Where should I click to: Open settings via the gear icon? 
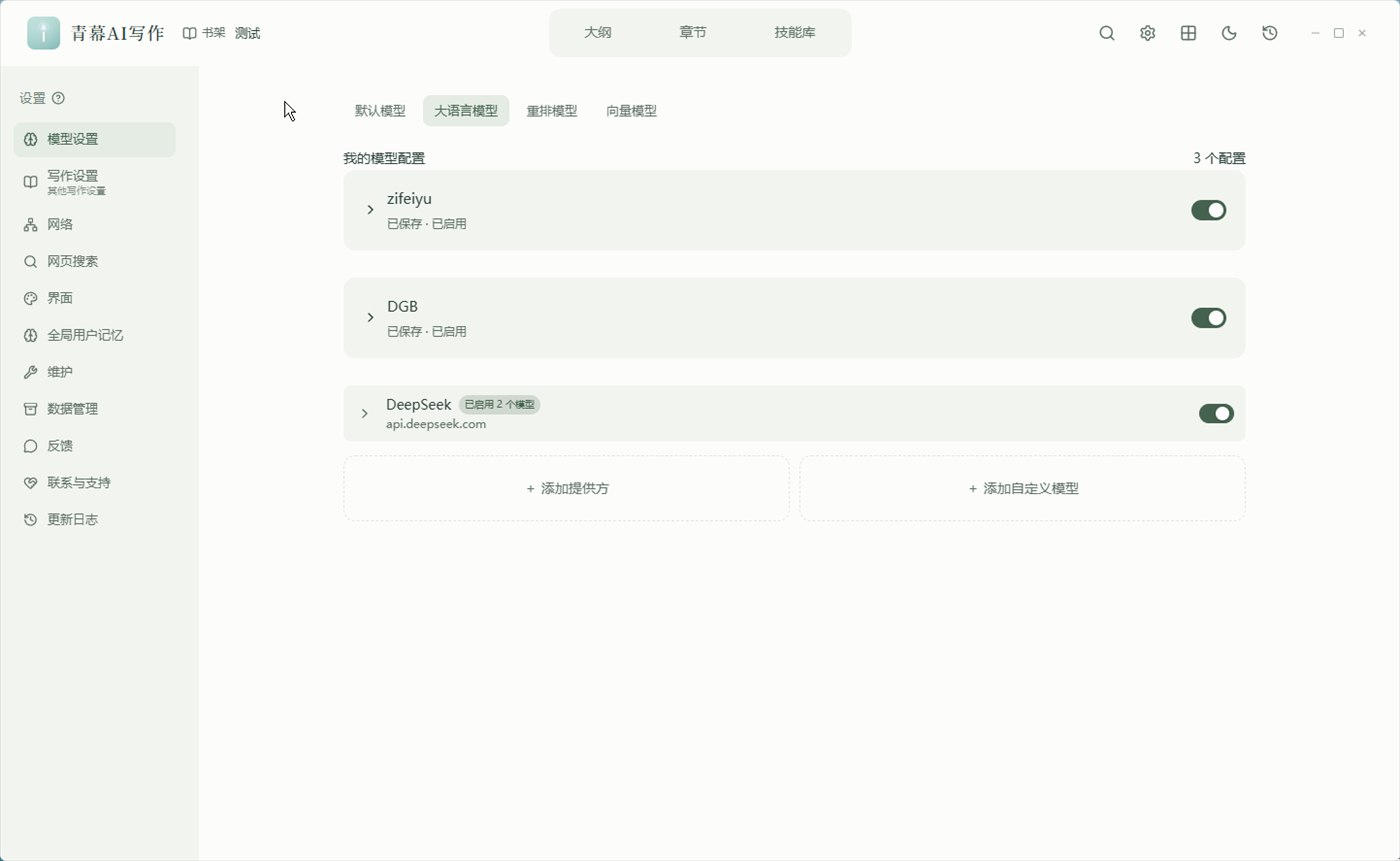(1148, 33)
